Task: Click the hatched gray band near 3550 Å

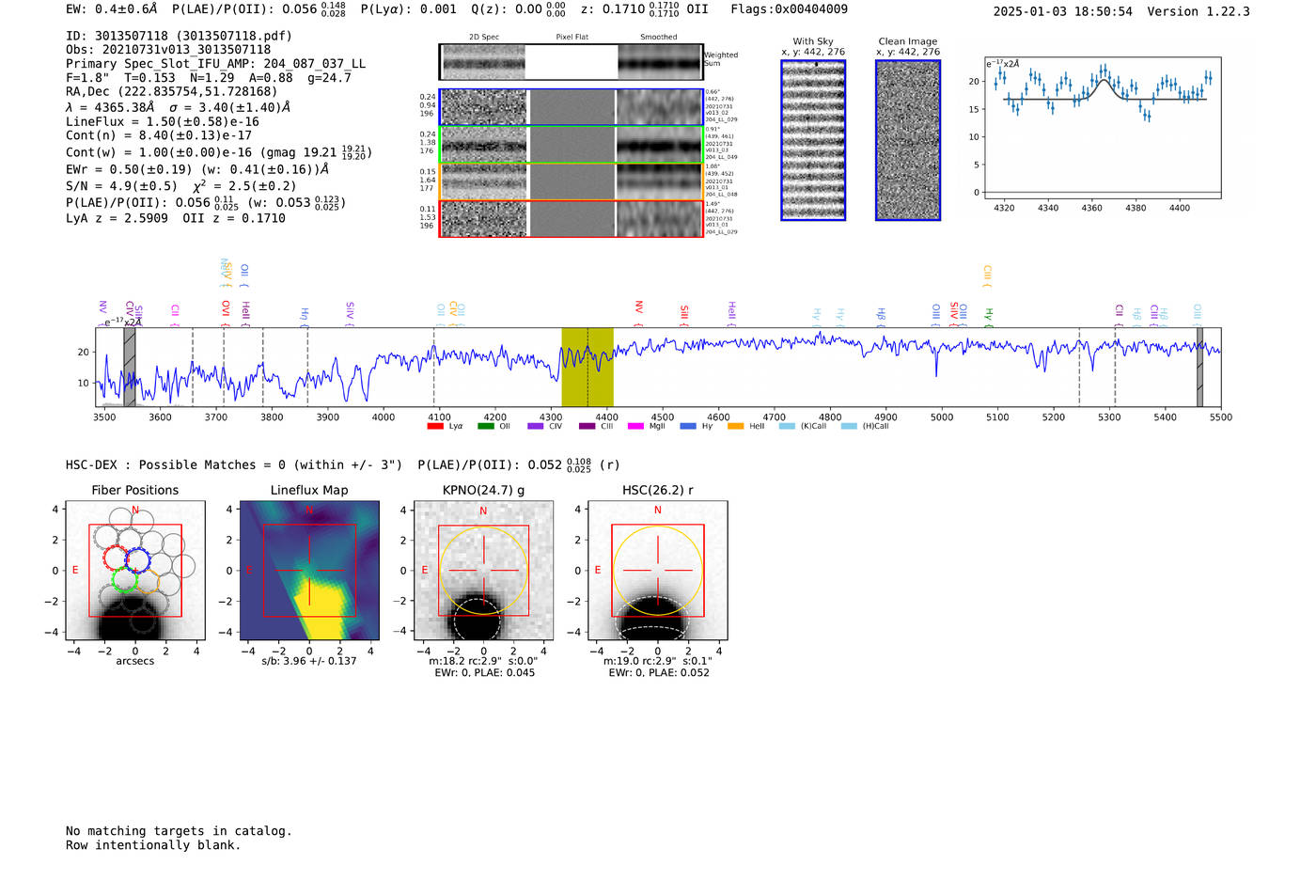Action: (x=130, y=367)
